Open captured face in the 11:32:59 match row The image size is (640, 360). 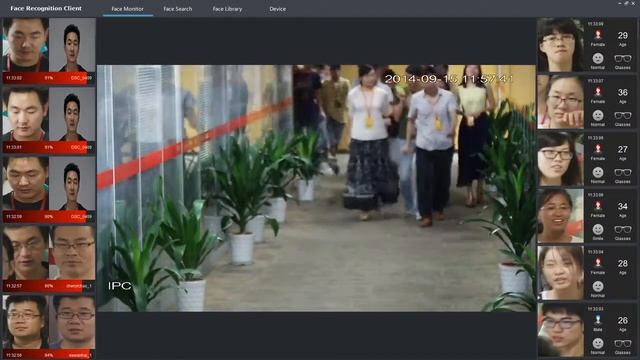pyautogui.click(x=26, y=184)
